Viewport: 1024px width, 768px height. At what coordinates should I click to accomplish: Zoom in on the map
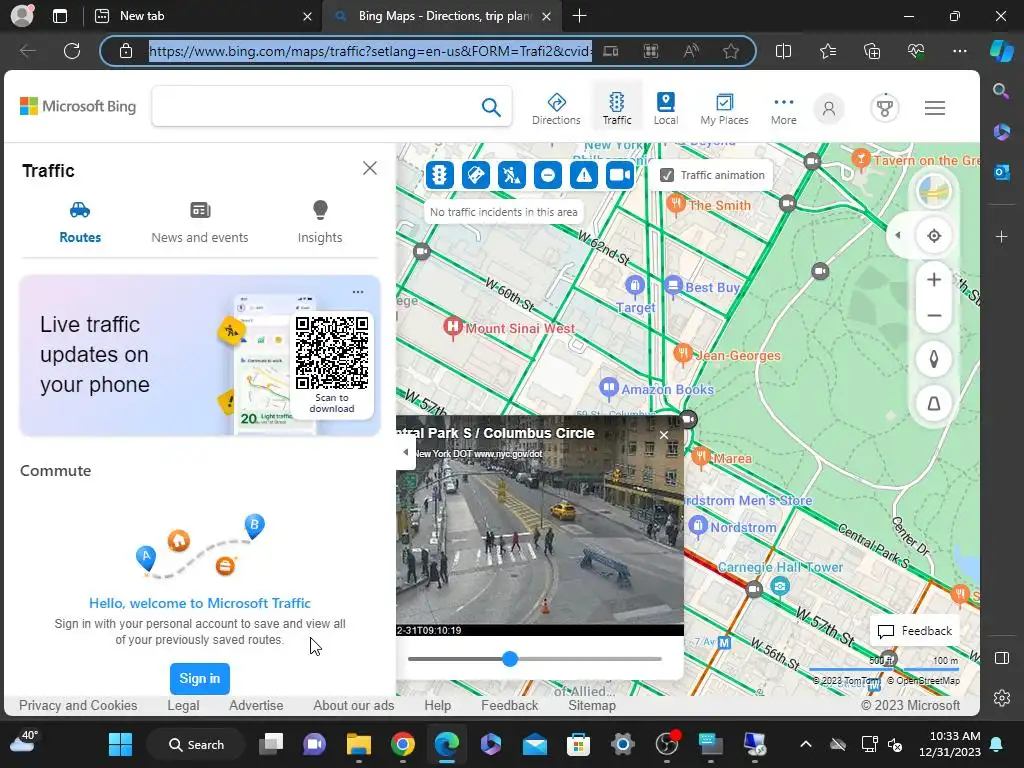coord(934,280)
